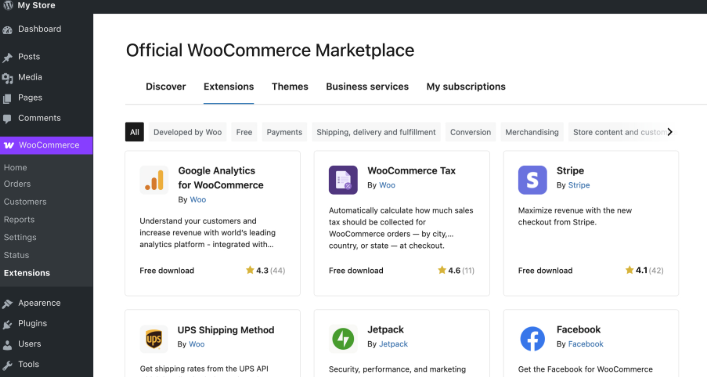Click the WooCommerce W logo icon
Image resolution: width=707 pixels, height=377 pixels.
tap(9, 145)
